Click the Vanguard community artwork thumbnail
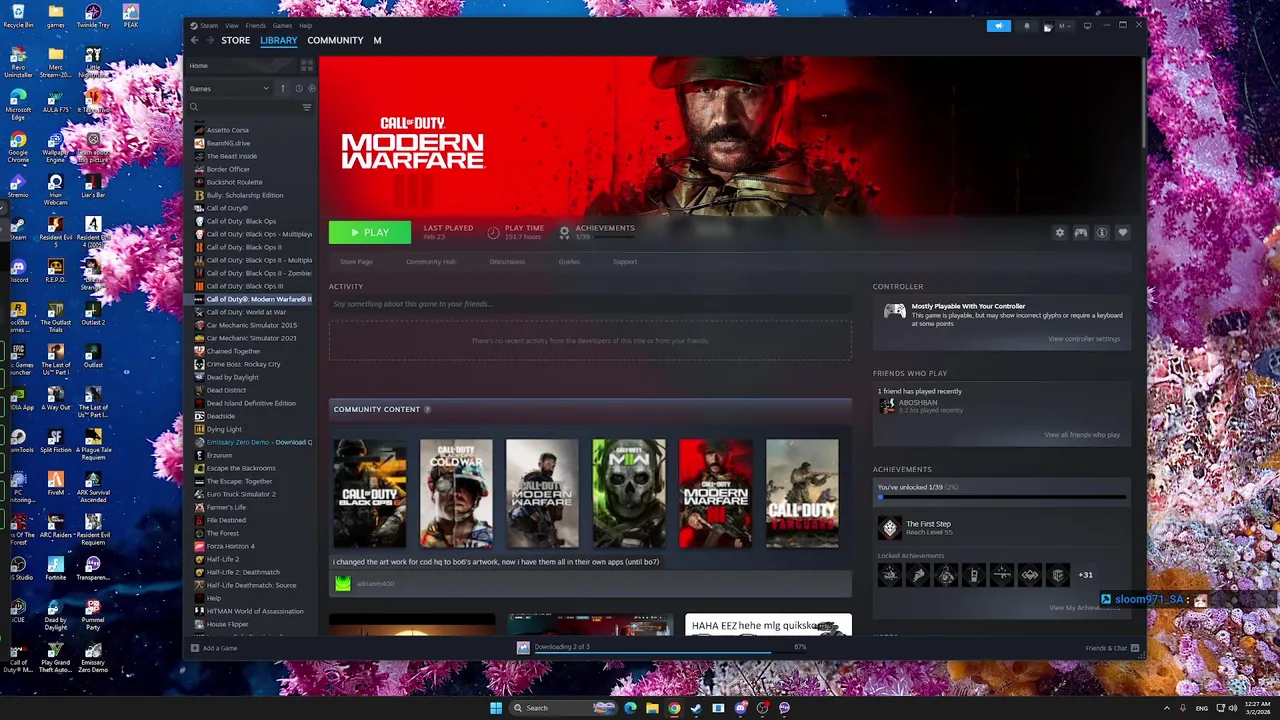This screenshot has width=1280, height=720. [802, 493]
